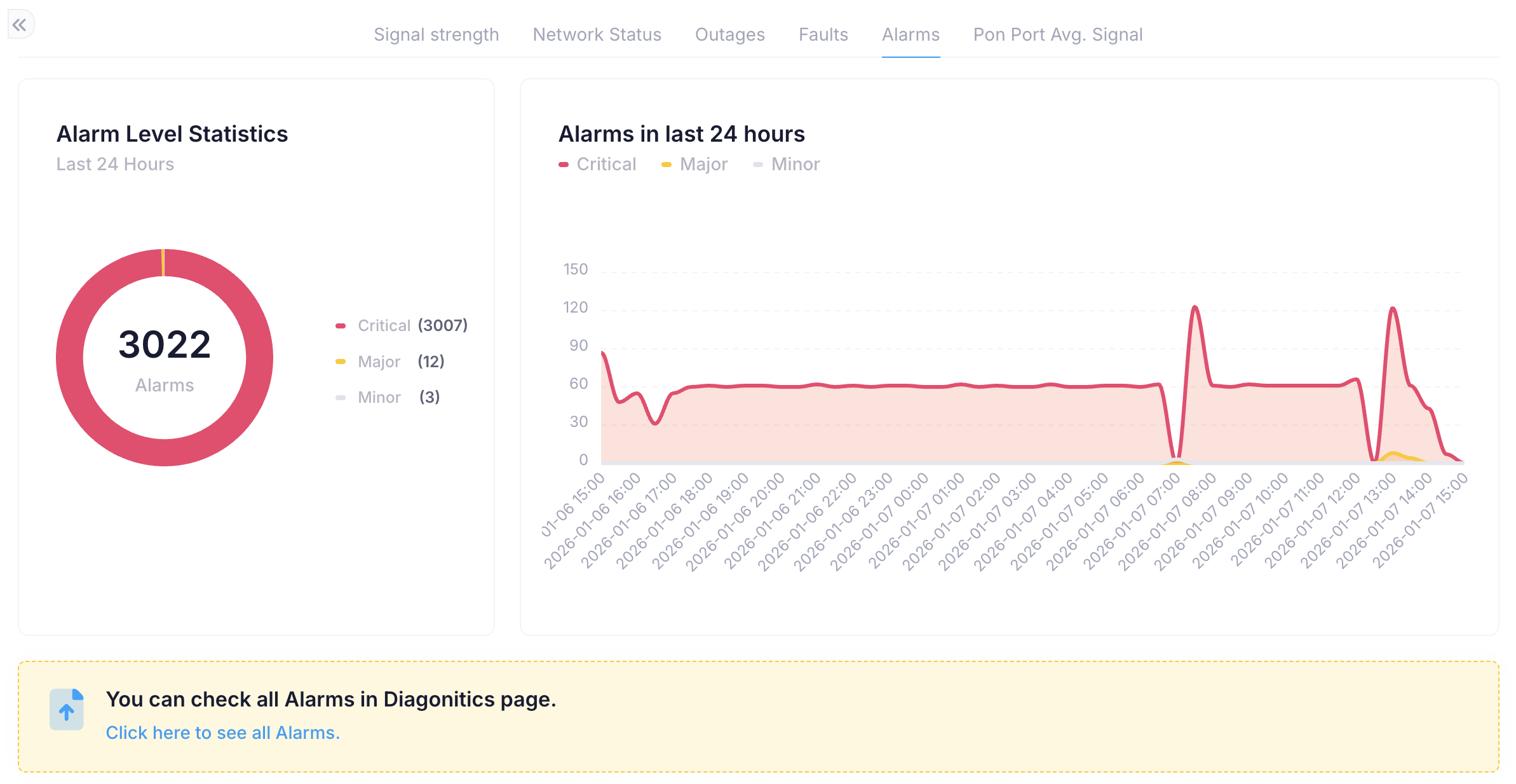
Task: Click the 07:00 critical alarm spike peak
Action: [x=1195, y=308]
